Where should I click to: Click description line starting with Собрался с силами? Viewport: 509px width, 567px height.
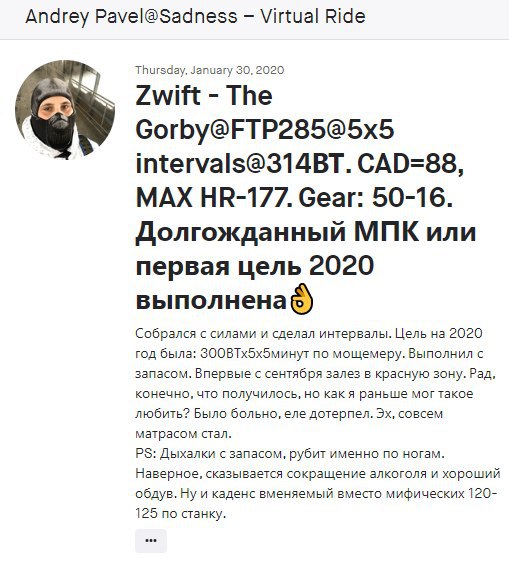[309, 333]
